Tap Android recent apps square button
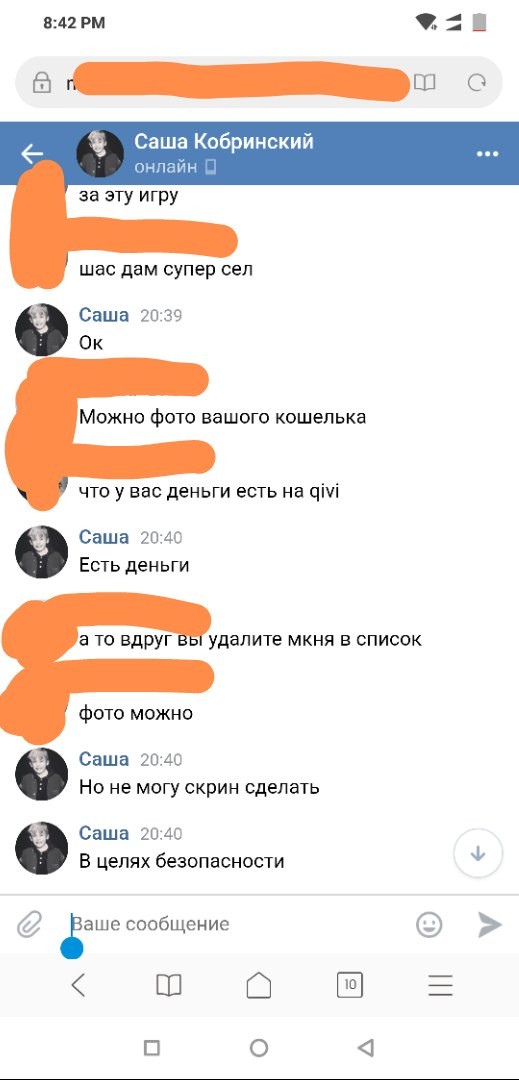This screenshot has width=519, height=1080. click(152, 1048)
